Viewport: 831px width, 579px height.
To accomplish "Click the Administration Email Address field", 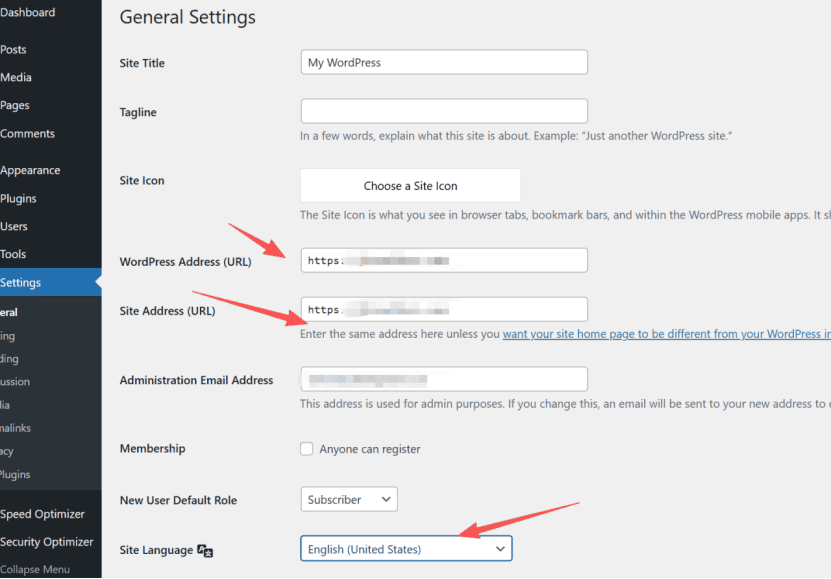I will (x=444, y=379).
